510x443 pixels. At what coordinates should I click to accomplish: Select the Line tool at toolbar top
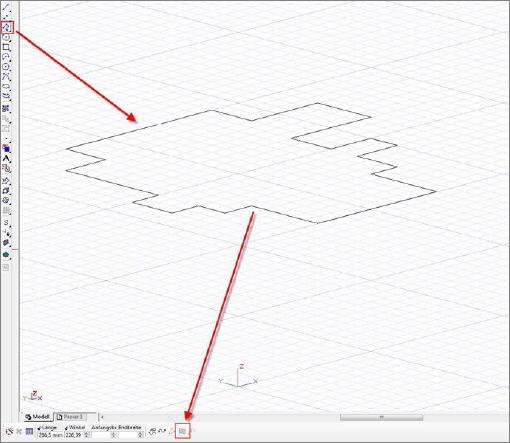(6, 7)
